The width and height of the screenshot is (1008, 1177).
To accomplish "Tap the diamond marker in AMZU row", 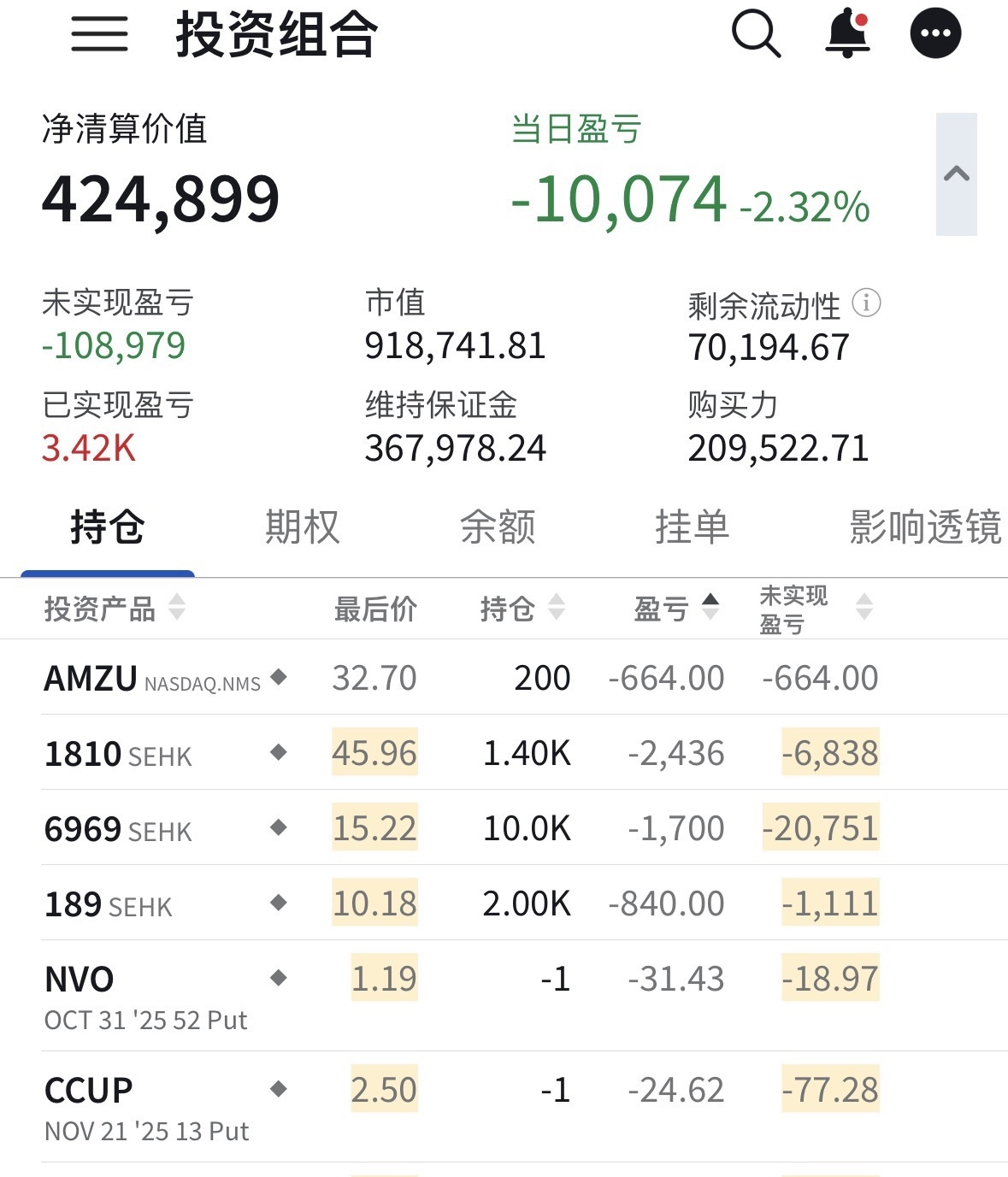I will pyautogui.click(x=278, y=677).
